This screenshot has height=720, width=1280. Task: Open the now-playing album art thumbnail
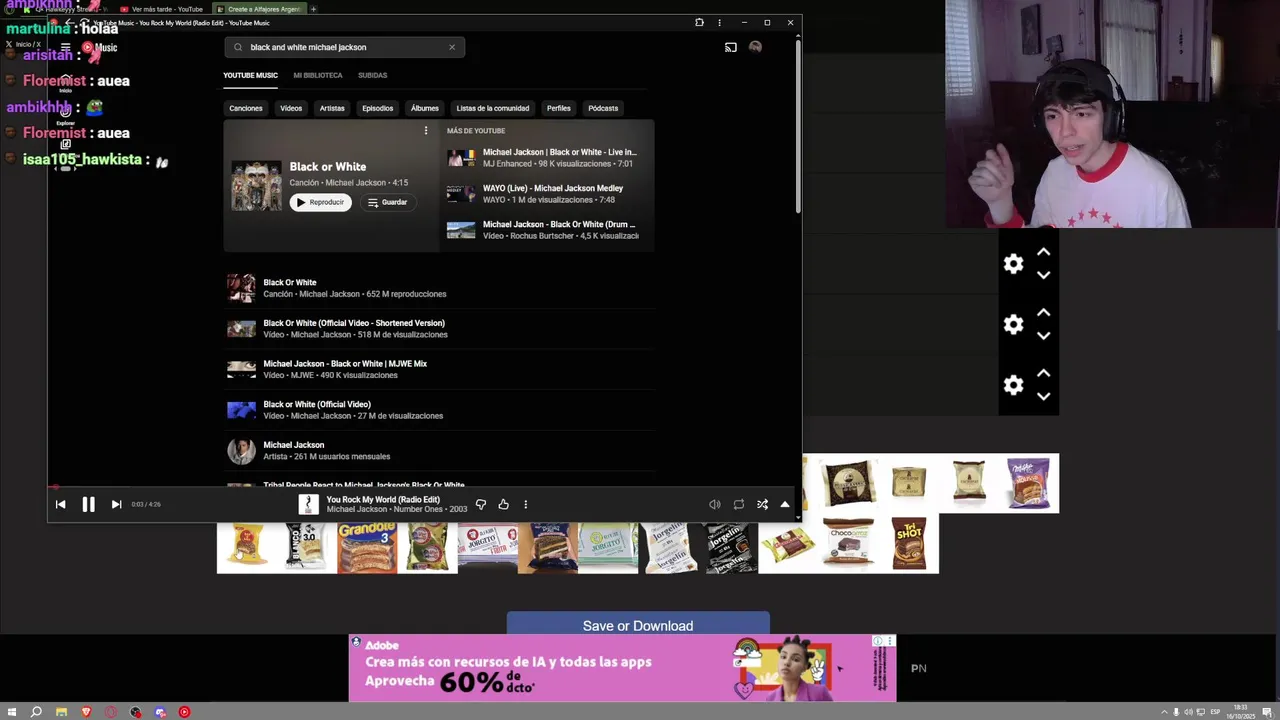(308, 505)
